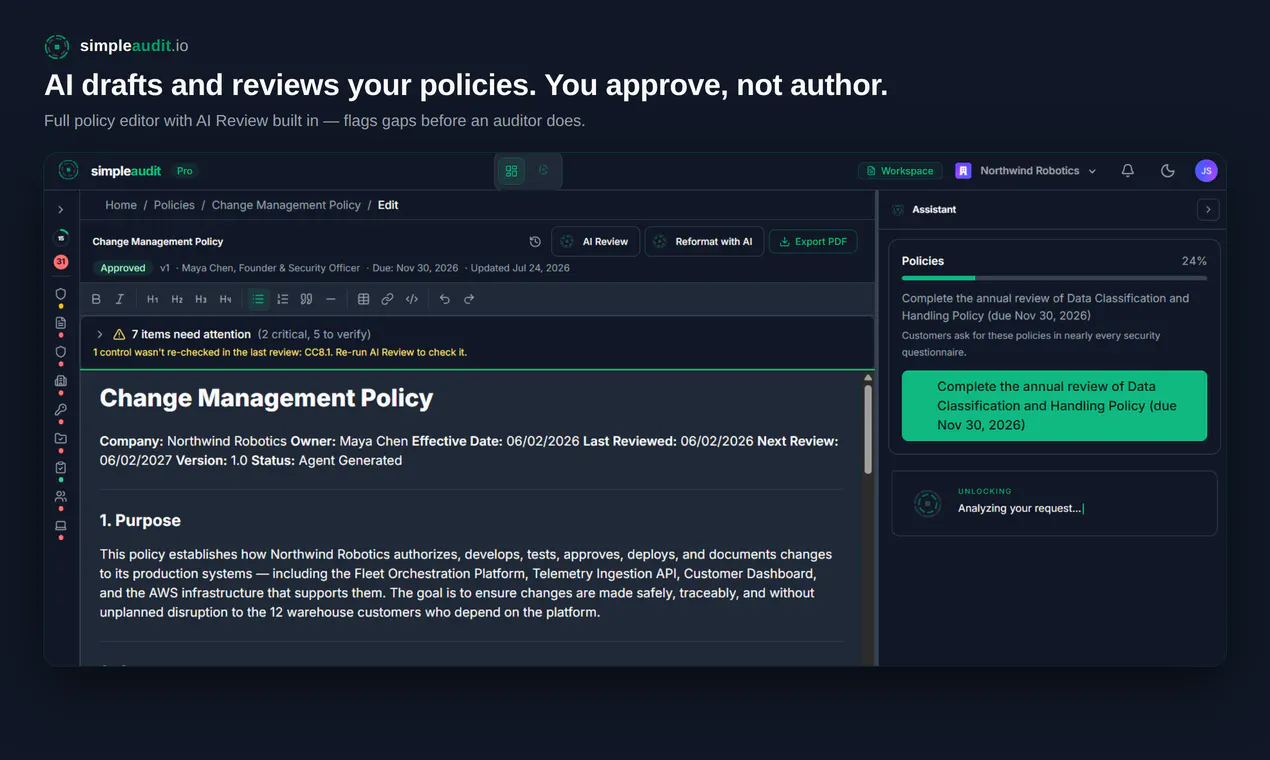This screenshot has height=760, width=1270.
Task: Click the Workspace button
Action: tap(900, 171)
